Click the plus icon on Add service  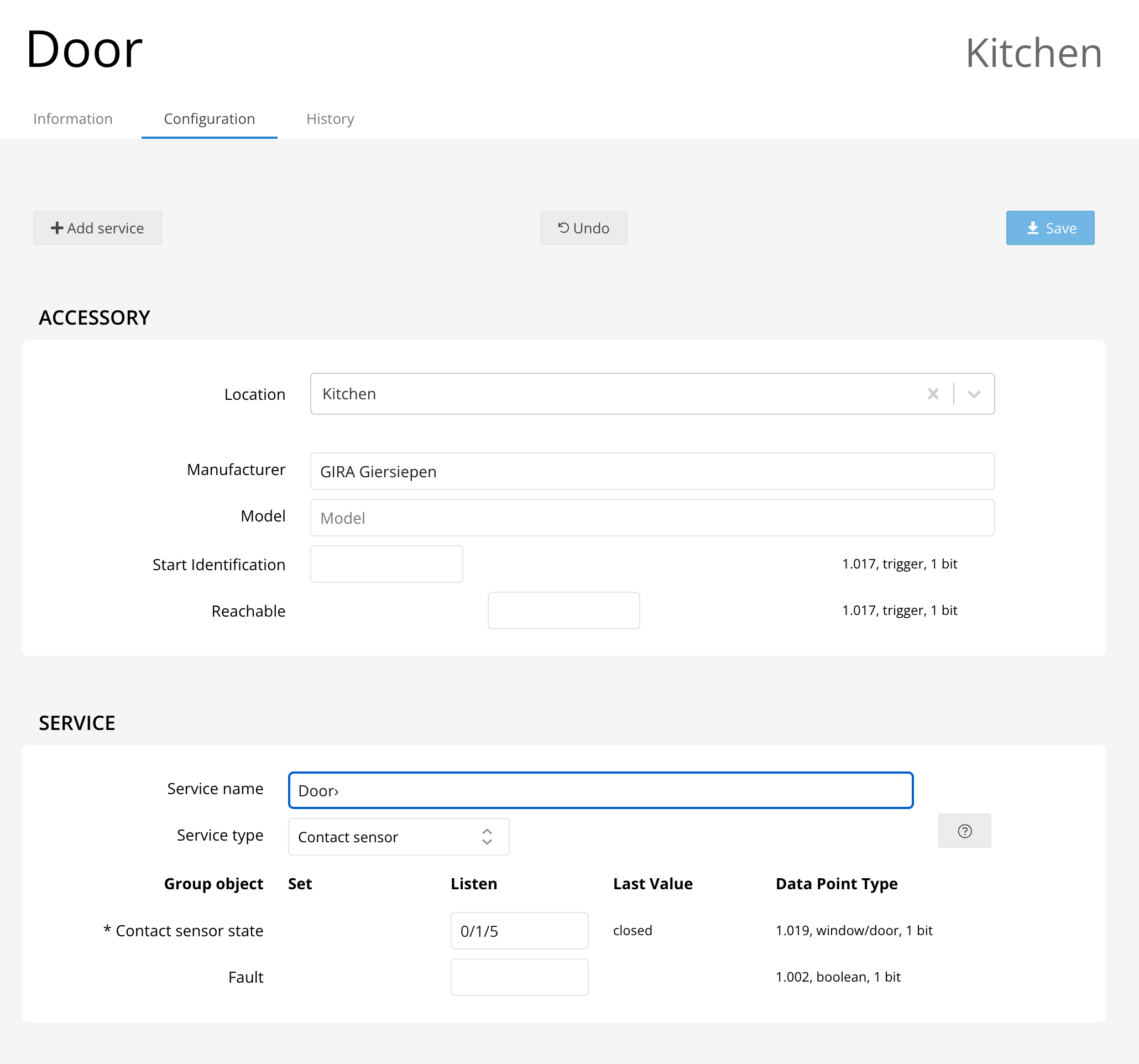tap(57, 228)
